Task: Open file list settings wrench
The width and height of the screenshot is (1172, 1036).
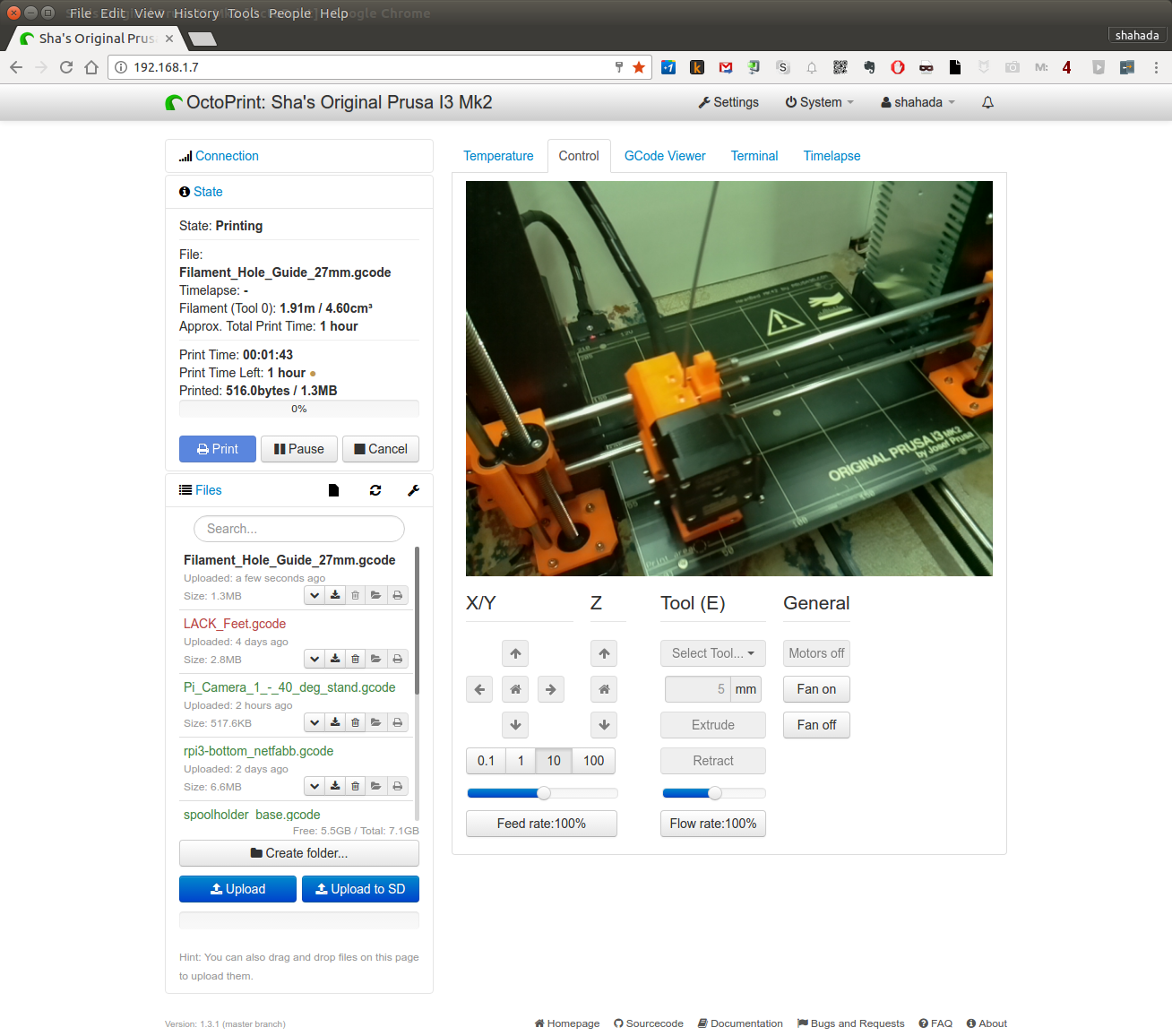Action: [x=413, y=490]
